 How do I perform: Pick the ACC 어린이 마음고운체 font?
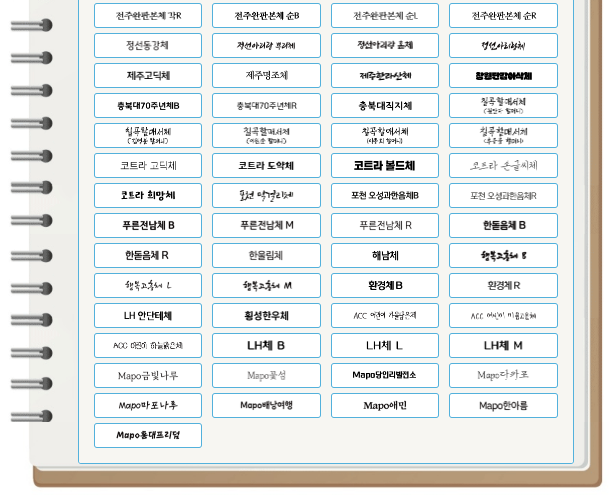pyautogui.click(x=503, y=316)
